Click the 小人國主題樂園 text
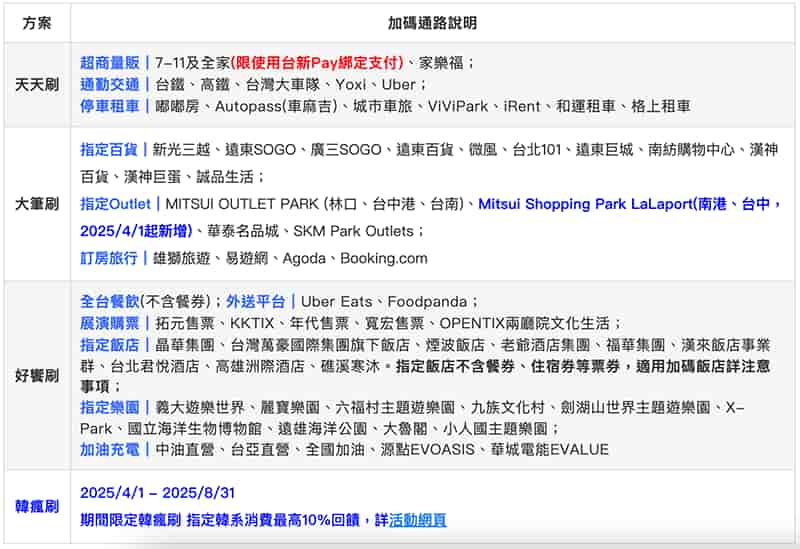This screenshot has height=549, width=800. (495, 429)
